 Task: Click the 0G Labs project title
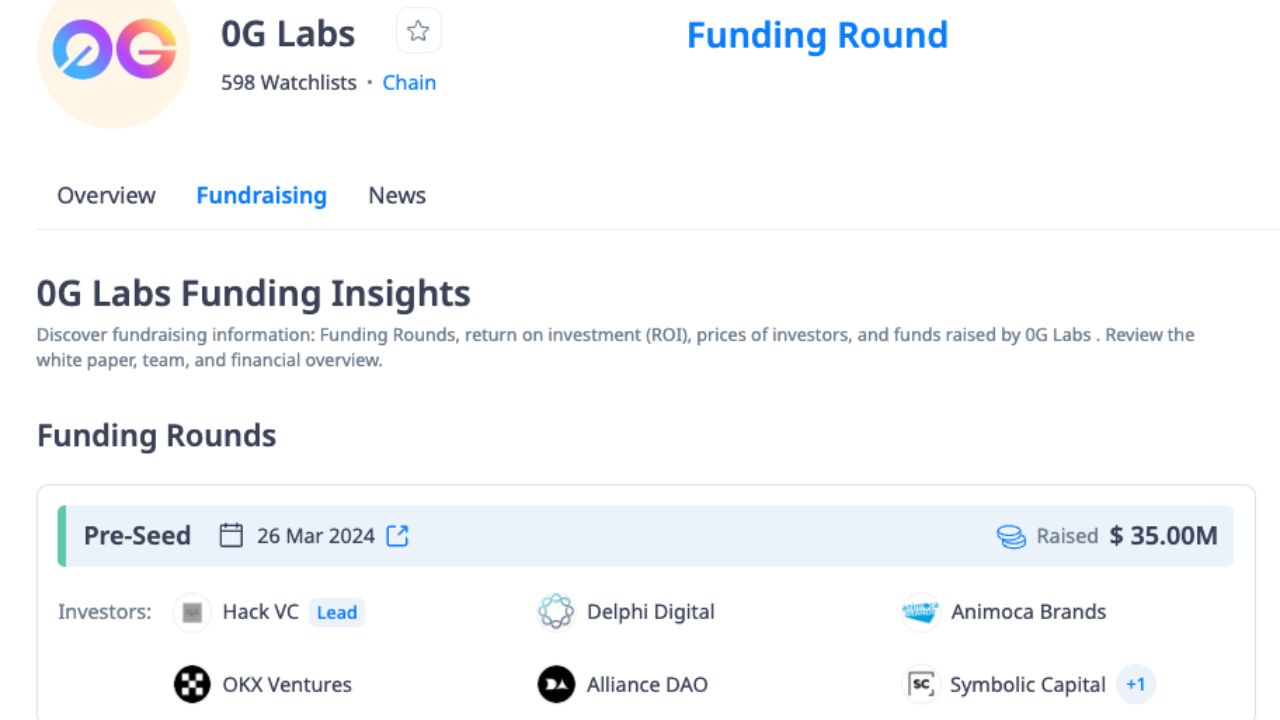[288, 33]
